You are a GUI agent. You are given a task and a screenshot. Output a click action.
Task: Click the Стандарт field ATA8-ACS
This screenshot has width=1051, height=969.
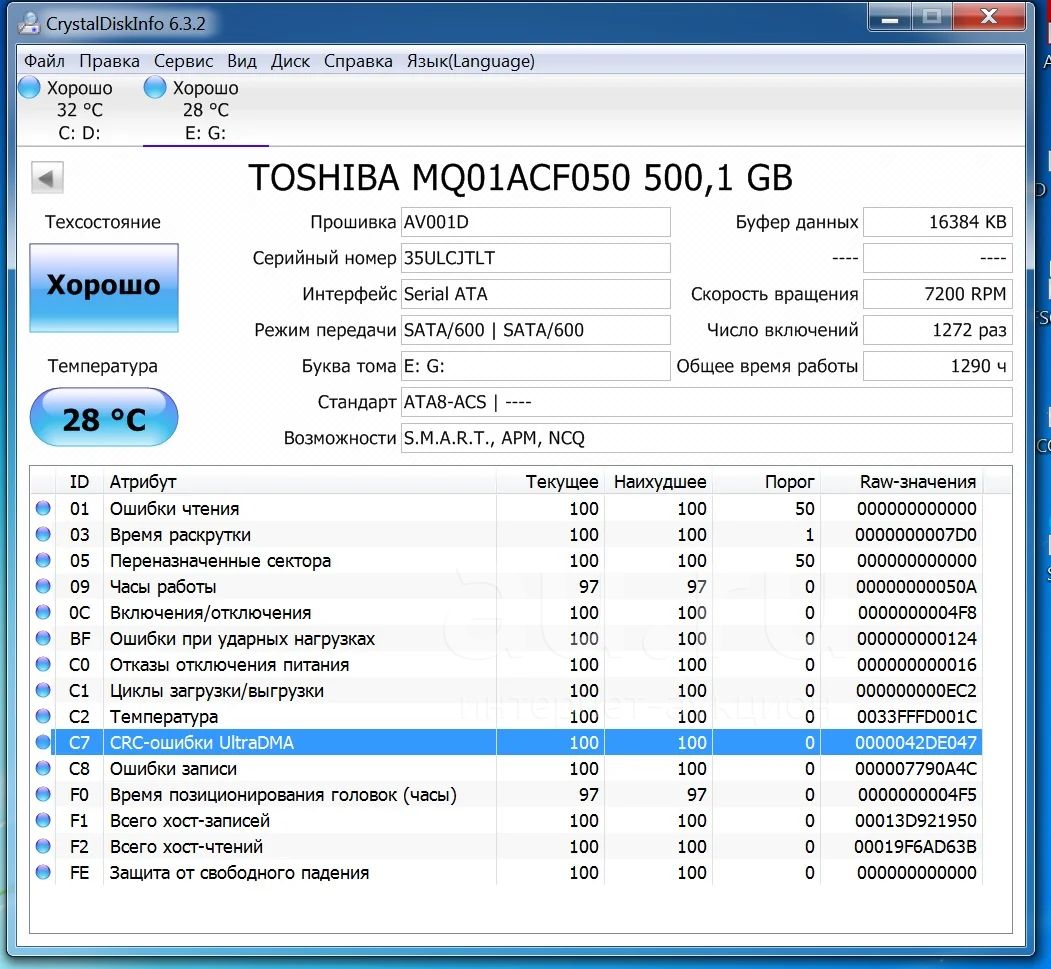(706, 402)
